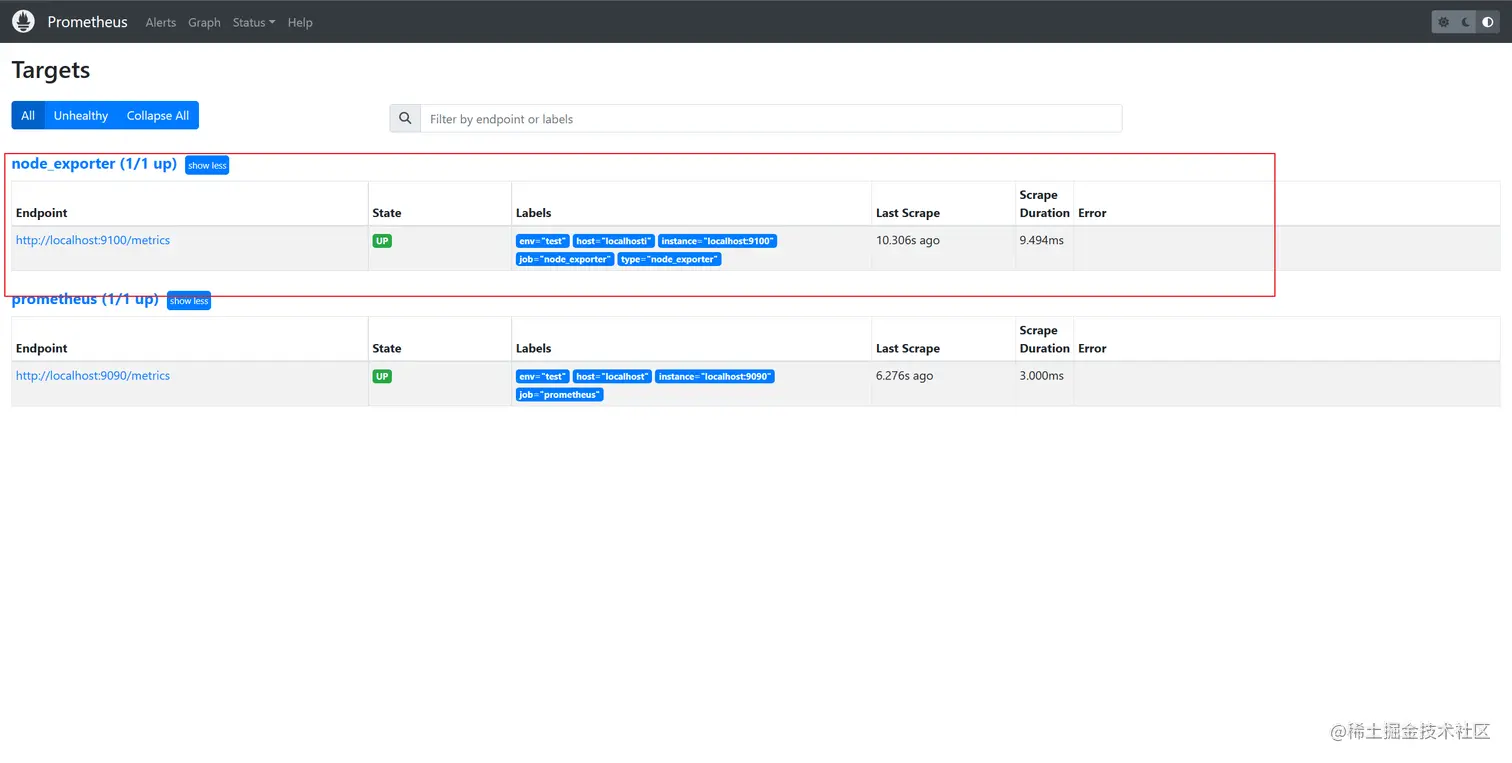
Task: Click the host="localhost" label in prometheus row
Action: click(x=612, y=377)
